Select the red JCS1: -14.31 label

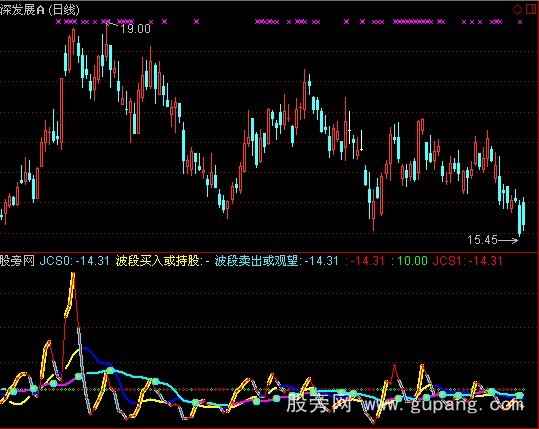(x=468, y=261)
